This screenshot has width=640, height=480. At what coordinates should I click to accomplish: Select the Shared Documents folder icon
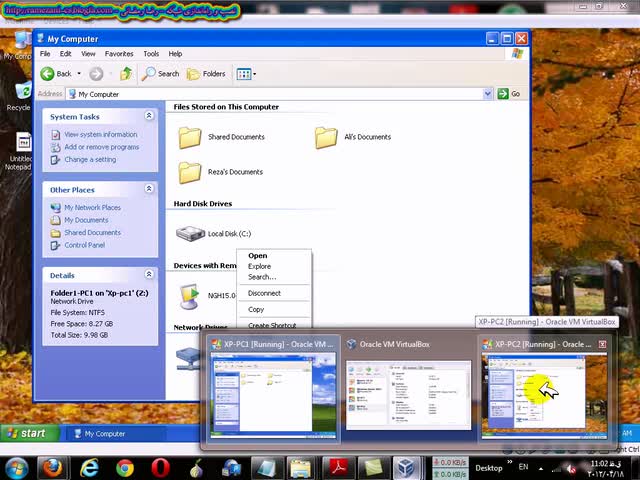tap(190, 137)
